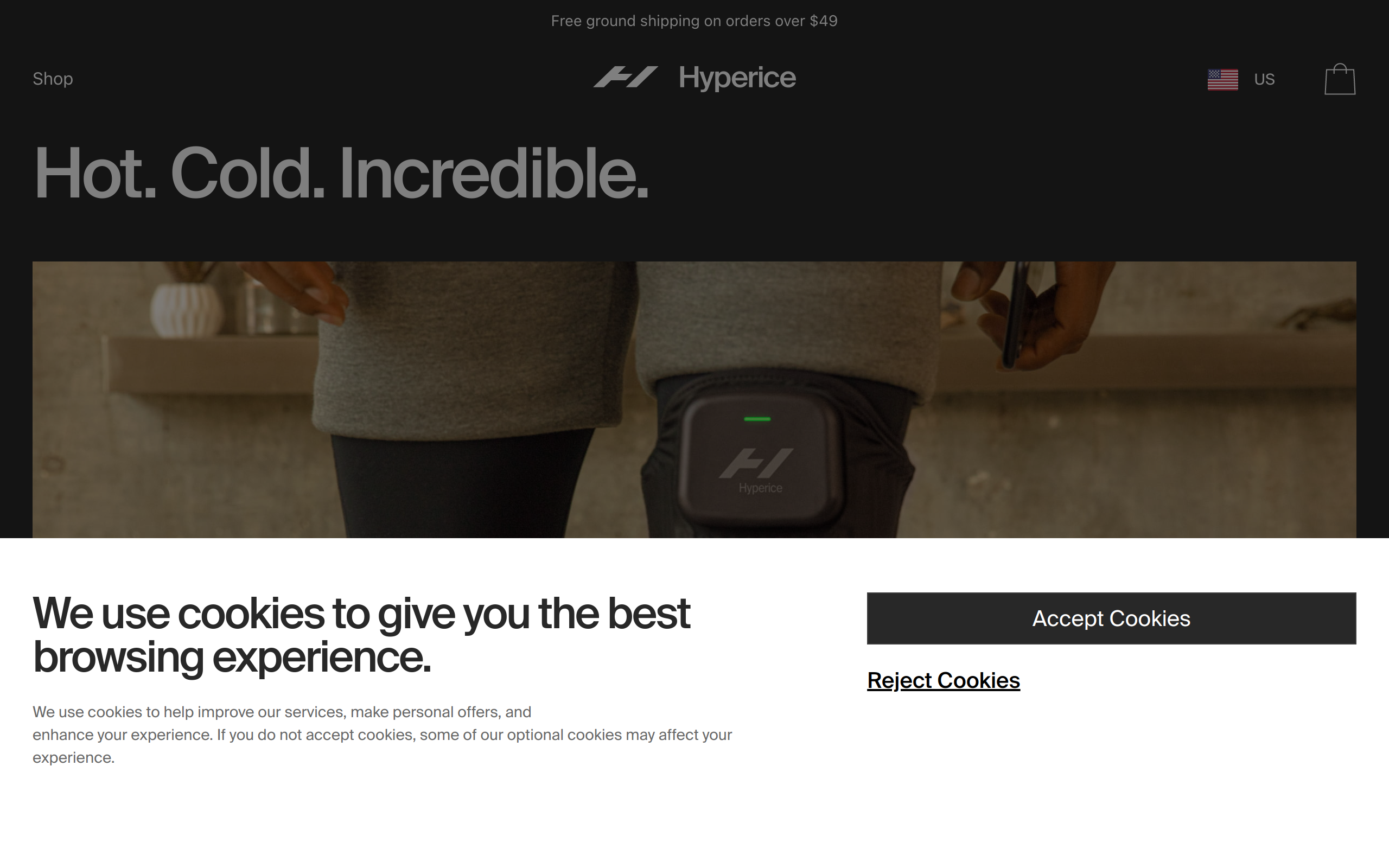Click the Accept Cookies button

tap(1111, 618)
